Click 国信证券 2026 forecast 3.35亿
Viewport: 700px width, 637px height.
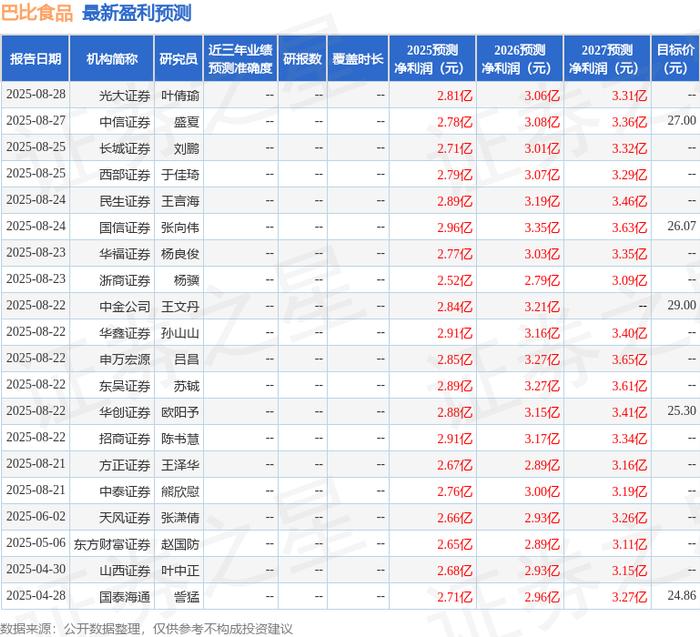(x=542, y=228)
